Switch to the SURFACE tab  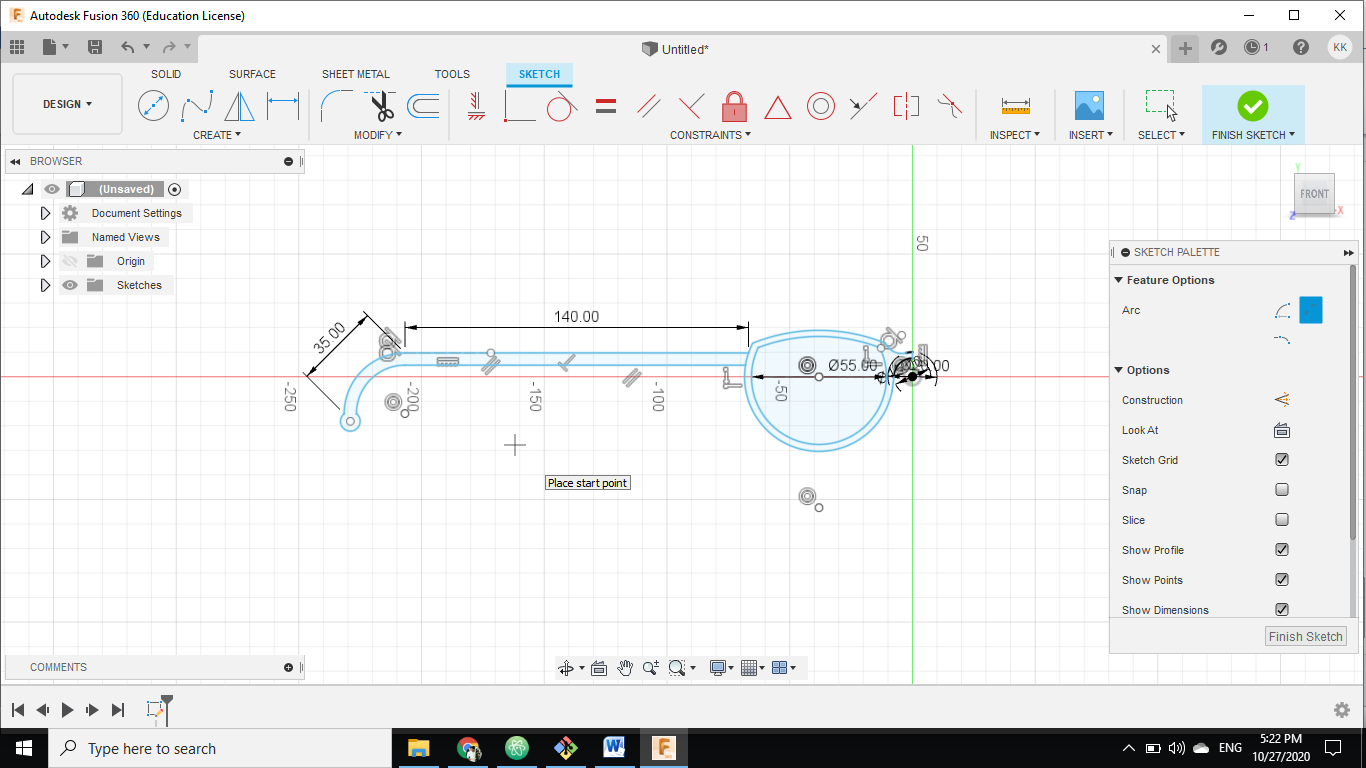click(x=252, y=74)
